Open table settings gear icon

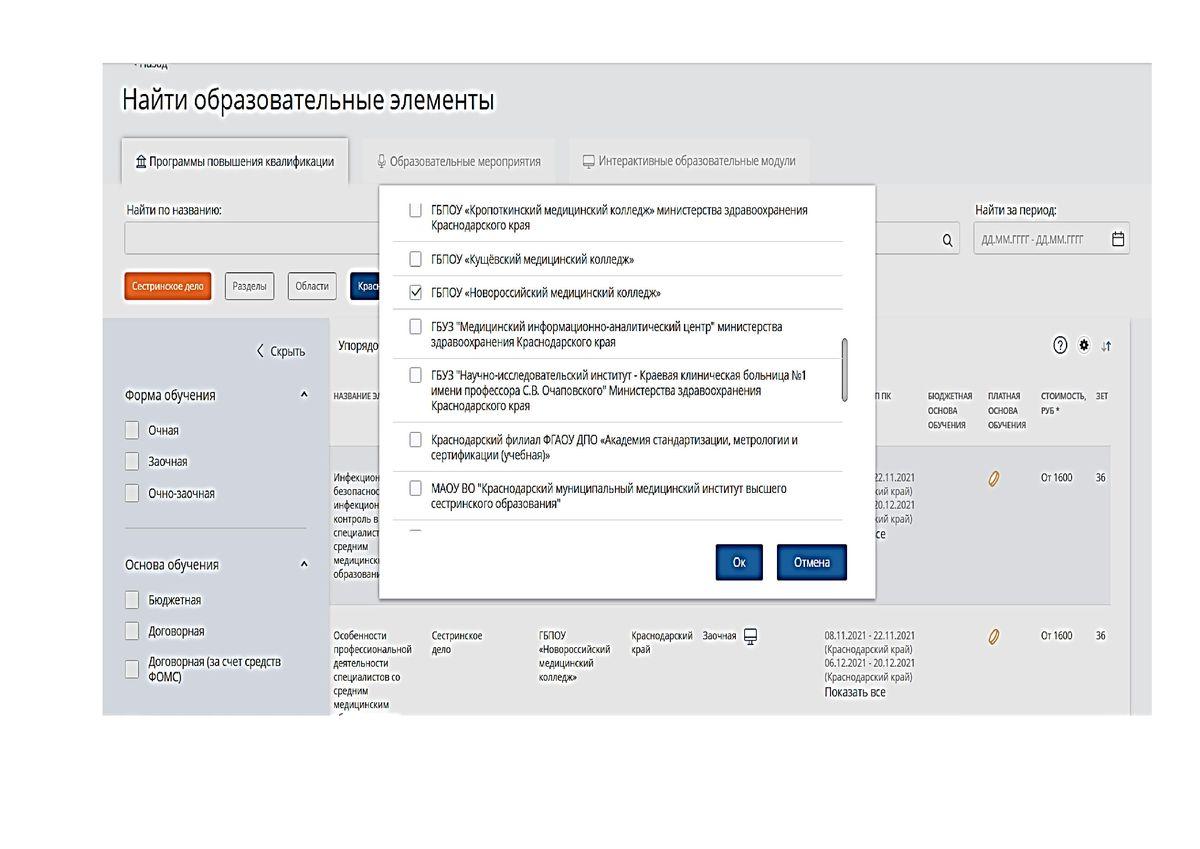point(1084,345)
